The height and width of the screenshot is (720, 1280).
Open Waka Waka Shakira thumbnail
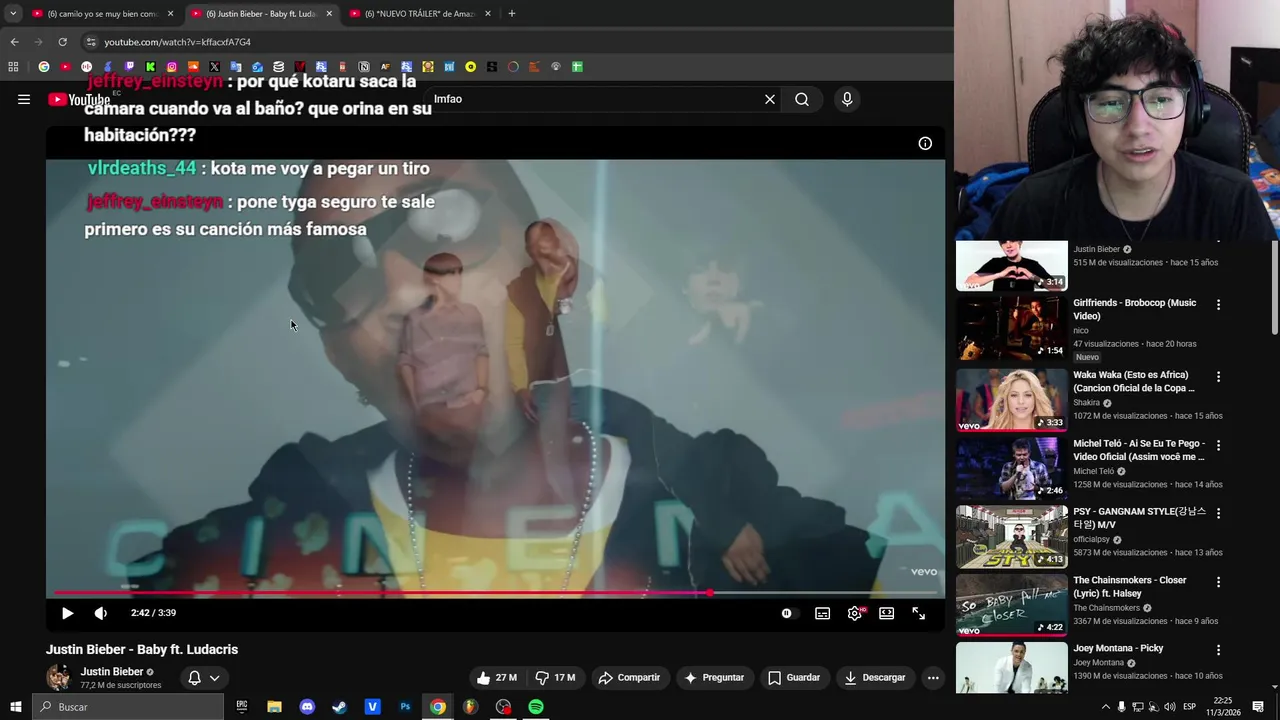[1011, 400]
